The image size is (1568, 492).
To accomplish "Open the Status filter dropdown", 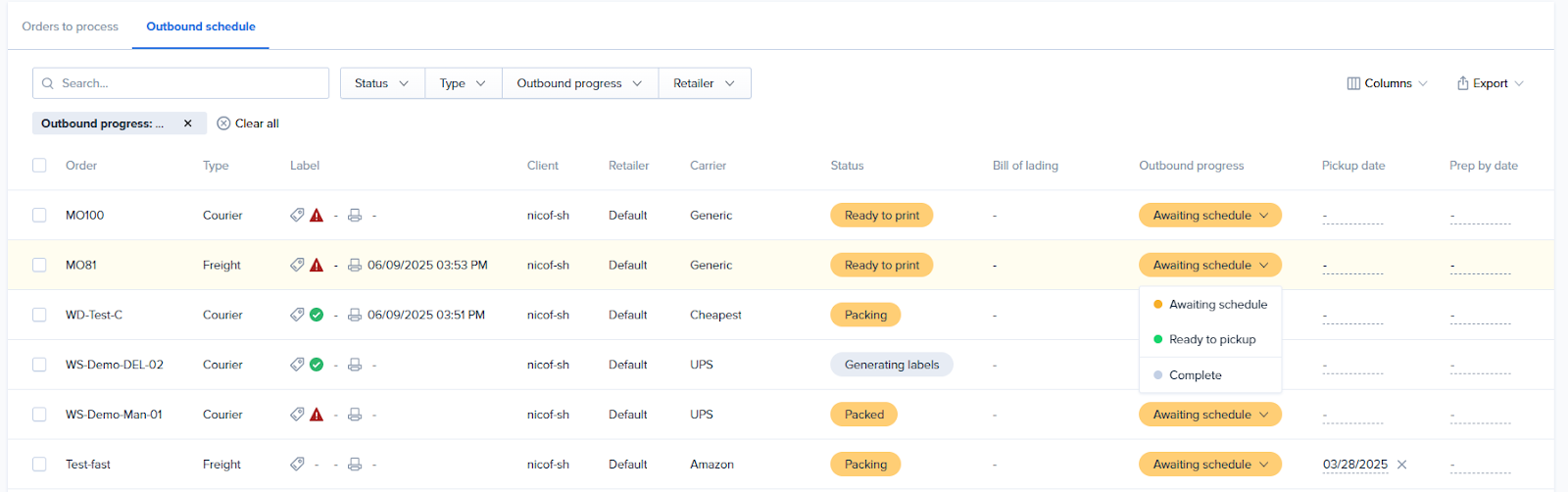I will [382, 83].
